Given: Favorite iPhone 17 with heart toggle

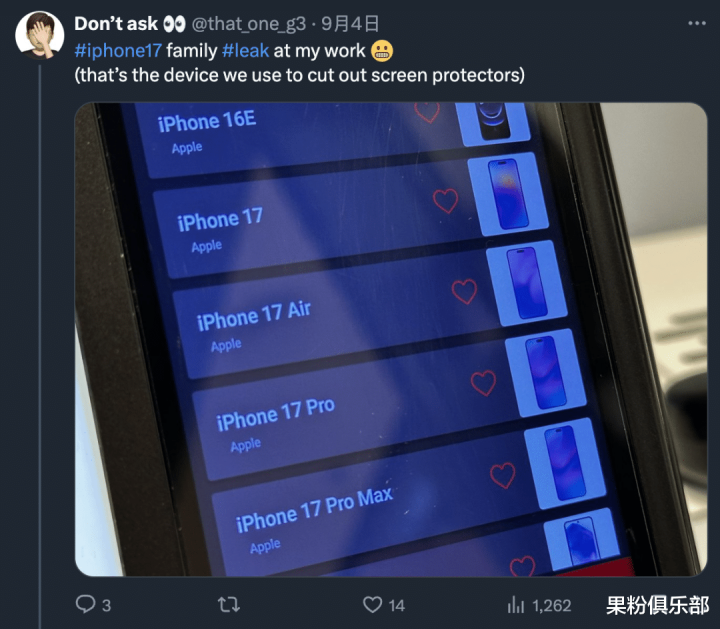Looking at the screenshot, I should 445,201.
